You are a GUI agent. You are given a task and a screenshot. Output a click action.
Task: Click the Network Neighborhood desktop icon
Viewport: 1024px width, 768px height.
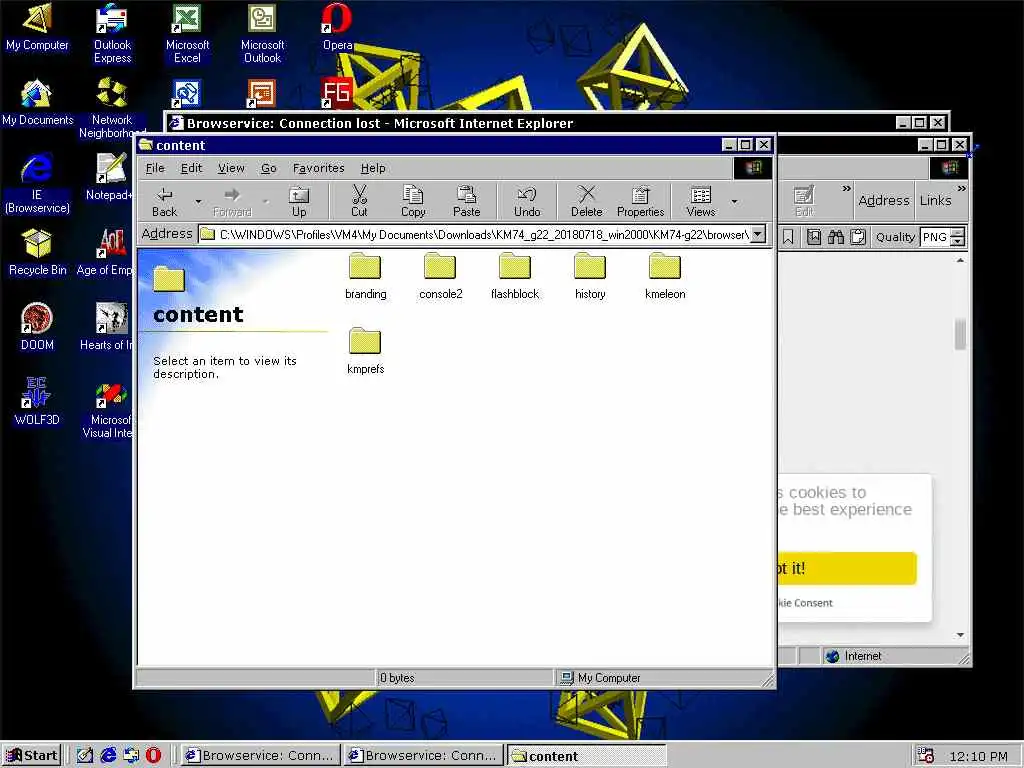(x=112, y=108)
